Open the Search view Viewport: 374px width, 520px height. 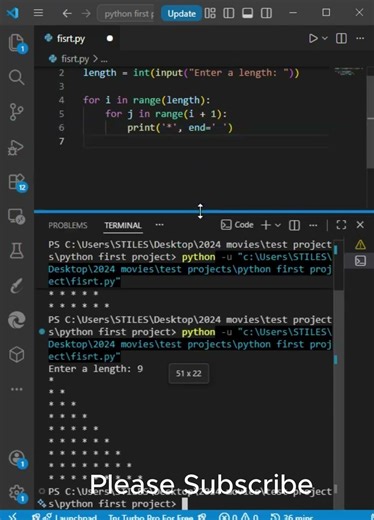(x=16, y=77)
